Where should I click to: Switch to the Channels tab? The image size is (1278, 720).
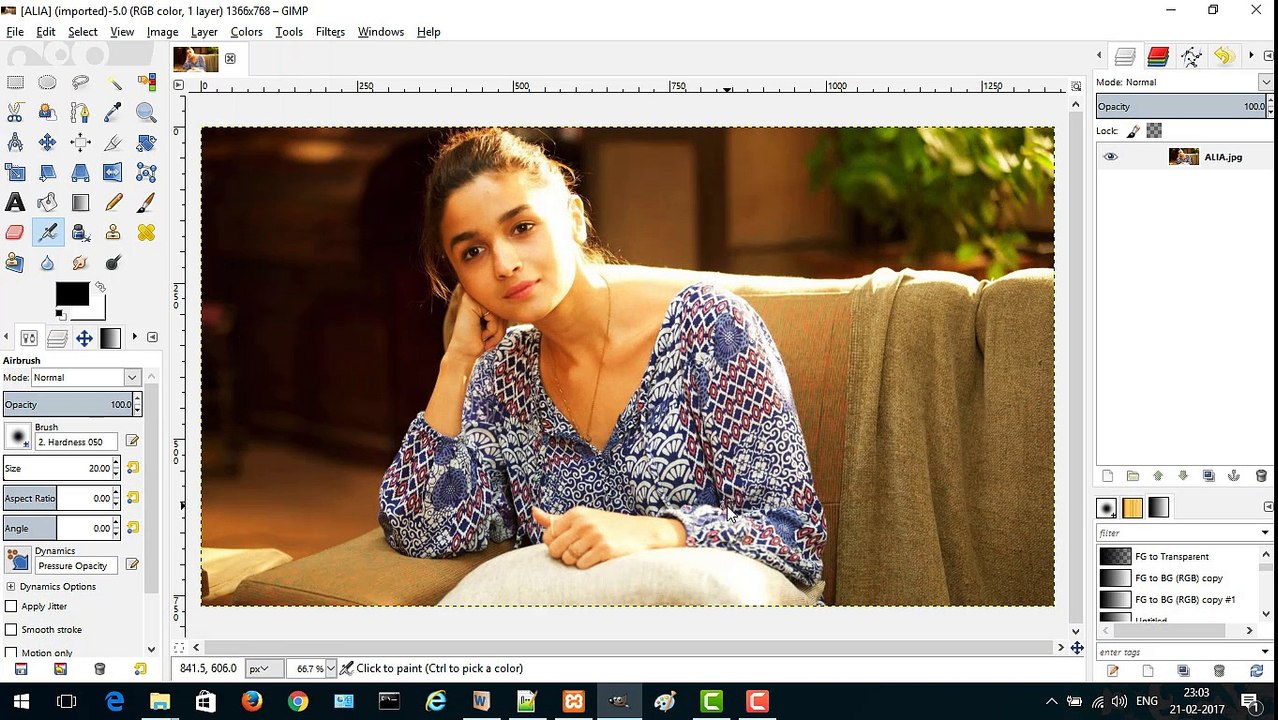(1158, 57)
